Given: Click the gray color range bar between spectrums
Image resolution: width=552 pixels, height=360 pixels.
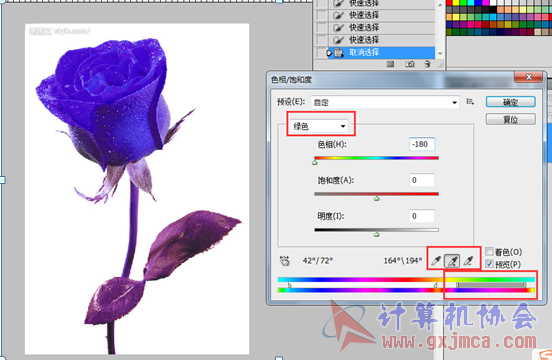Looking at the screenshot, I should tap(491, 285).
